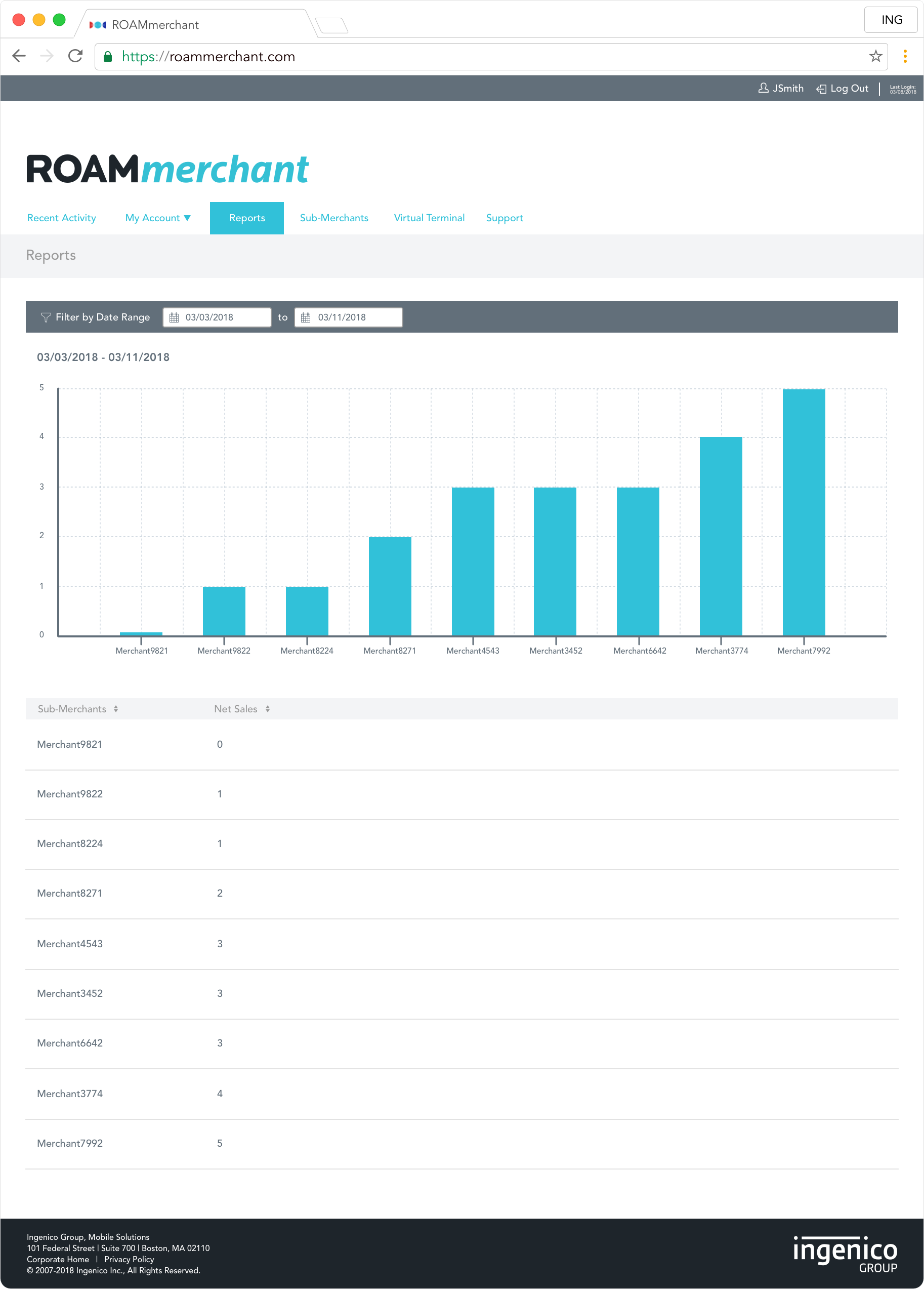Image resolution: width=924 pixels, height=1289 pixels.
Task: Open the Privacy Policy footer link
Action: (x=129, y=1260)
